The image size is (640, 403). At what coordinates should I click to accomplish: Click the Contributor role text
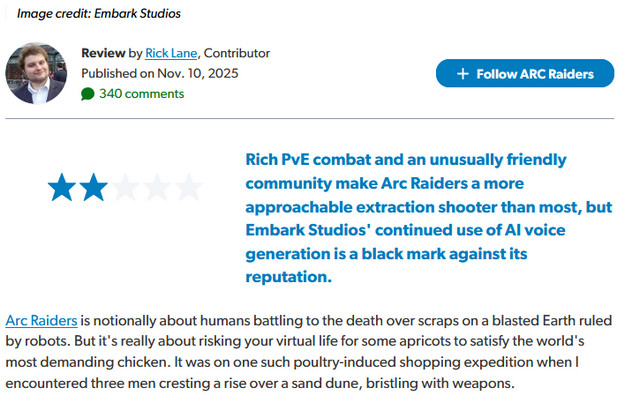pyautogui.click(x=237, y=53)
